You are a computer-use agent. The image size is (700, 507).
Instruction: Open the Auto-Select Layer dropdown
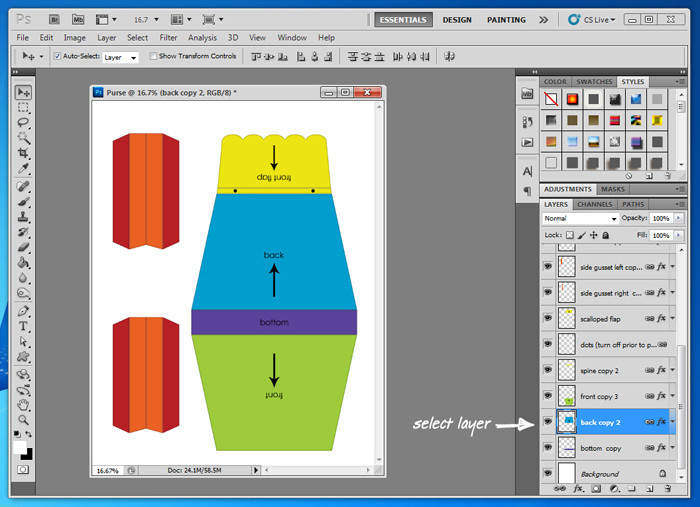point(121,57)
